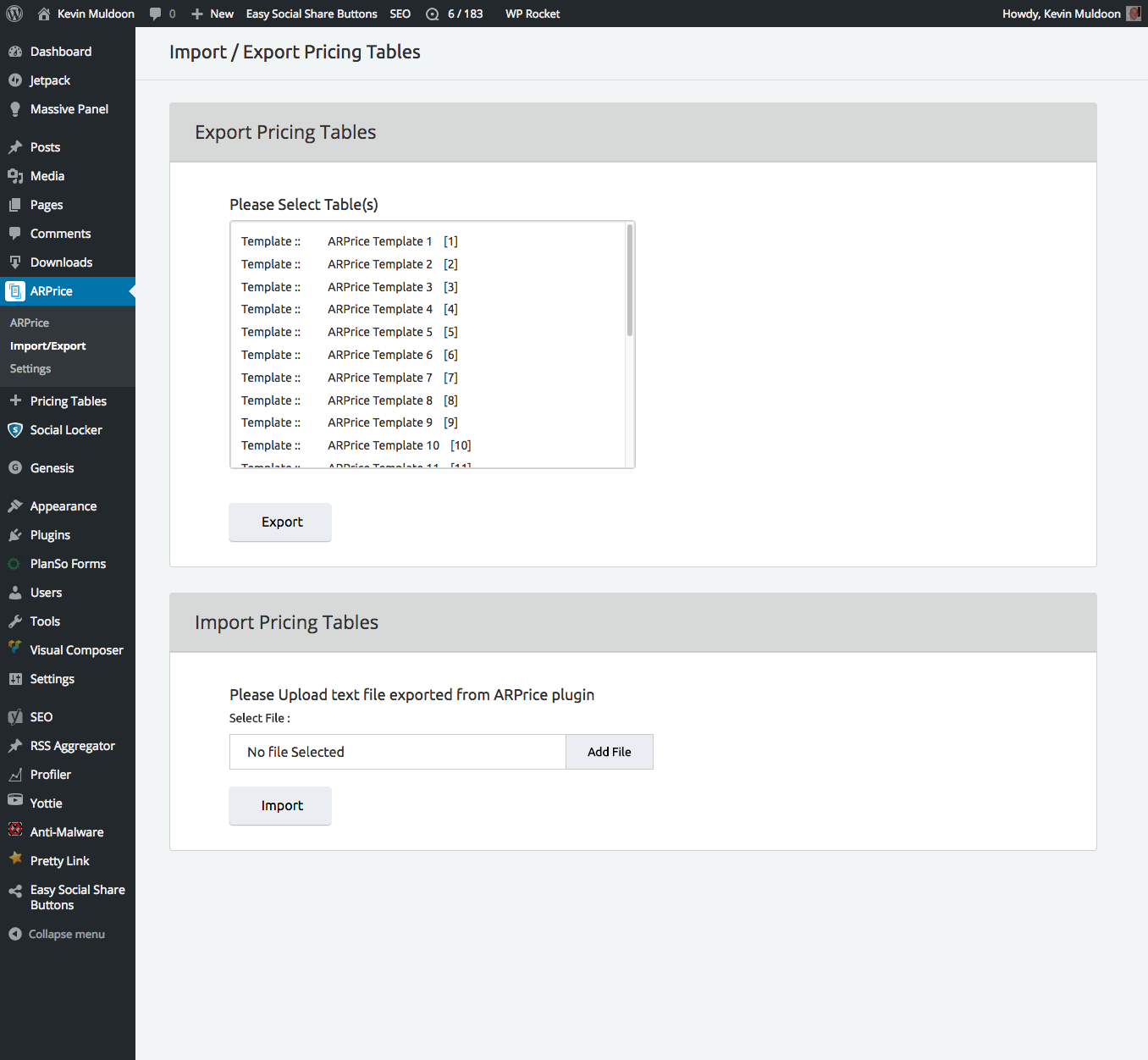This screenshot has width=1148, height=1060.
Task: Click the Massive Panel lightbulb icon
Action: 15,109
